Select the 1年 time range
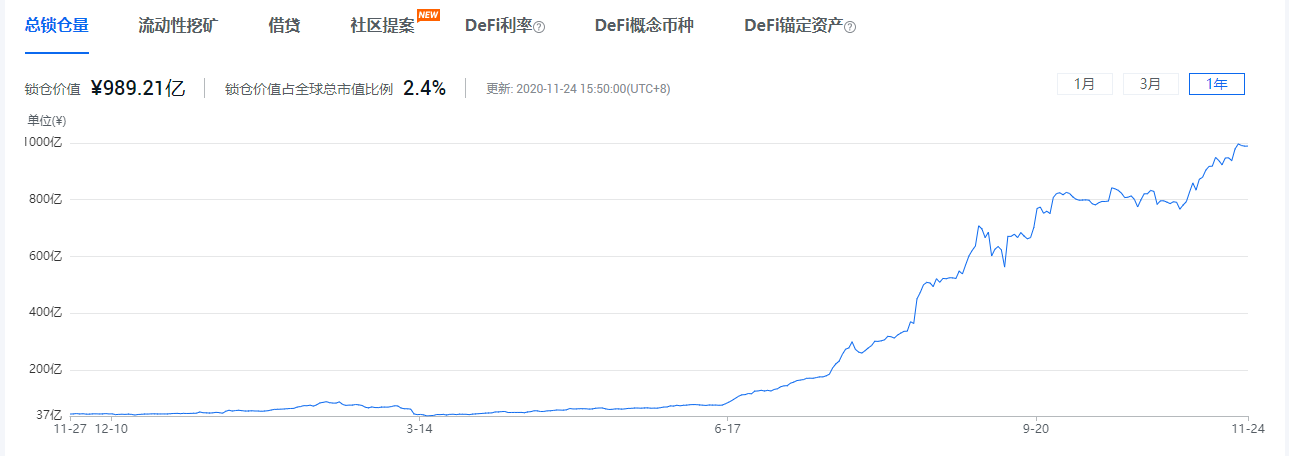This screenshot has width=1289, height=456. tap(1217, 84)
